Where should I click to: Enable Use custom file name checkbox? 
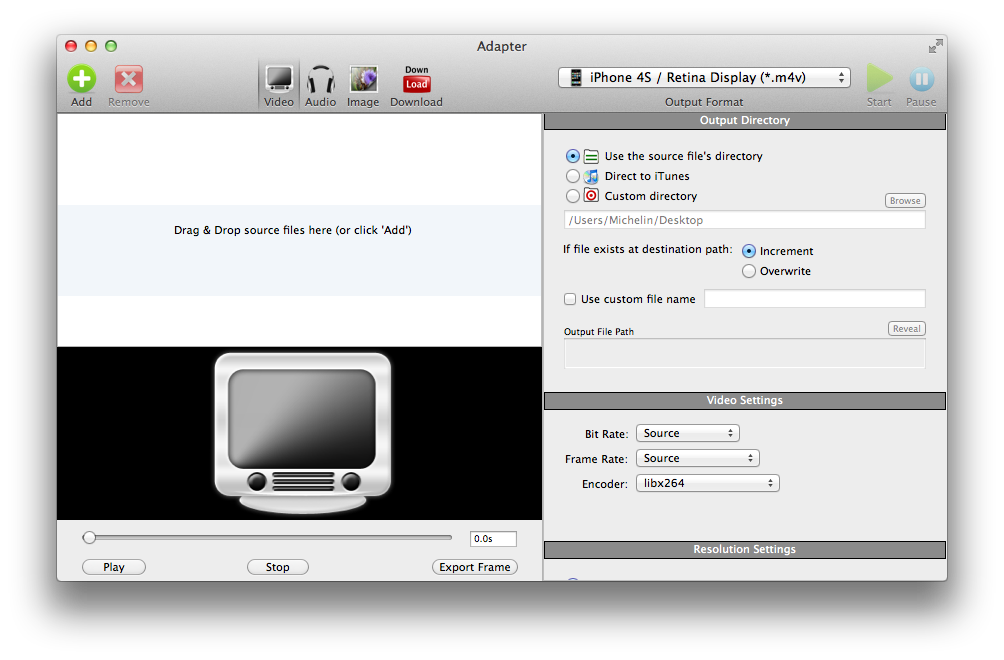click(x=570, y=299)
